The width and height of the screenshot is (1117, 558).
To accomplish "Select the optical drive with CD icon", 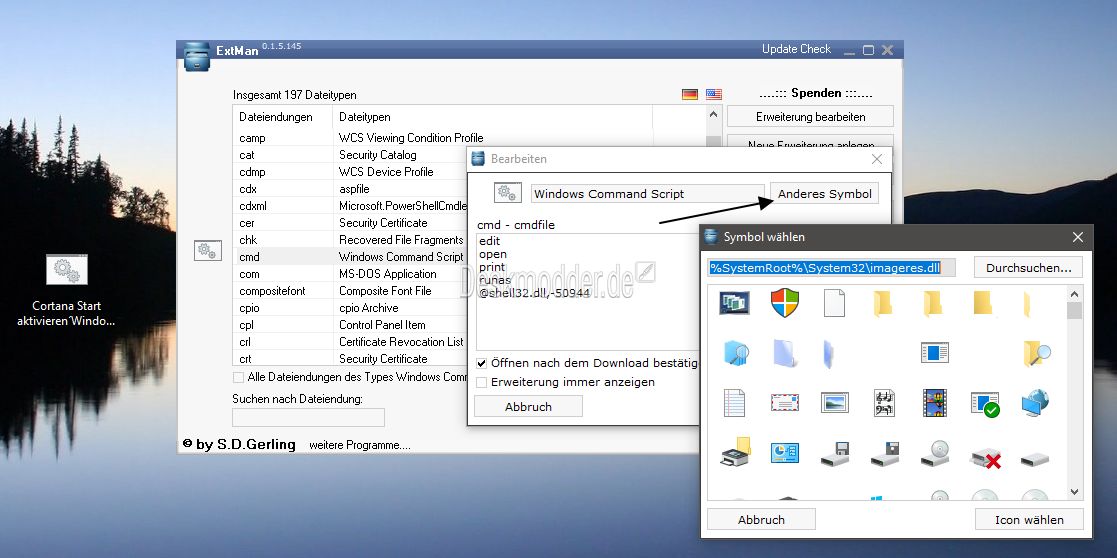I will pyautogui.click(x=935, y=453).
